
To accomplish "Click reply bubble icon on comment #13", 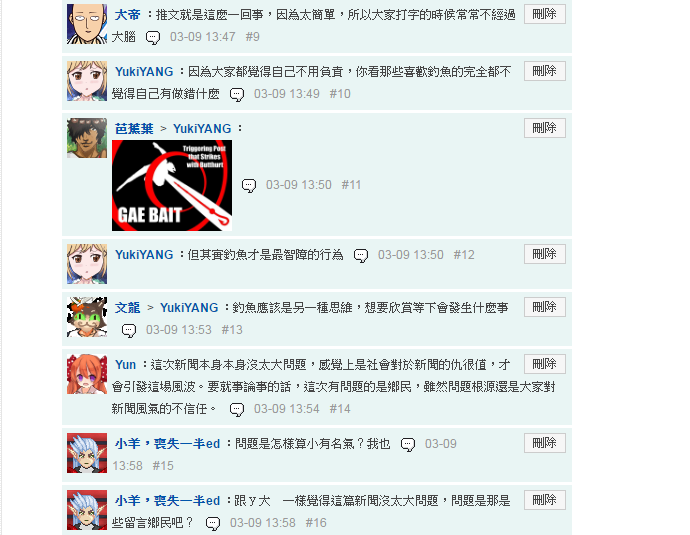I will (x=128, y=330).
